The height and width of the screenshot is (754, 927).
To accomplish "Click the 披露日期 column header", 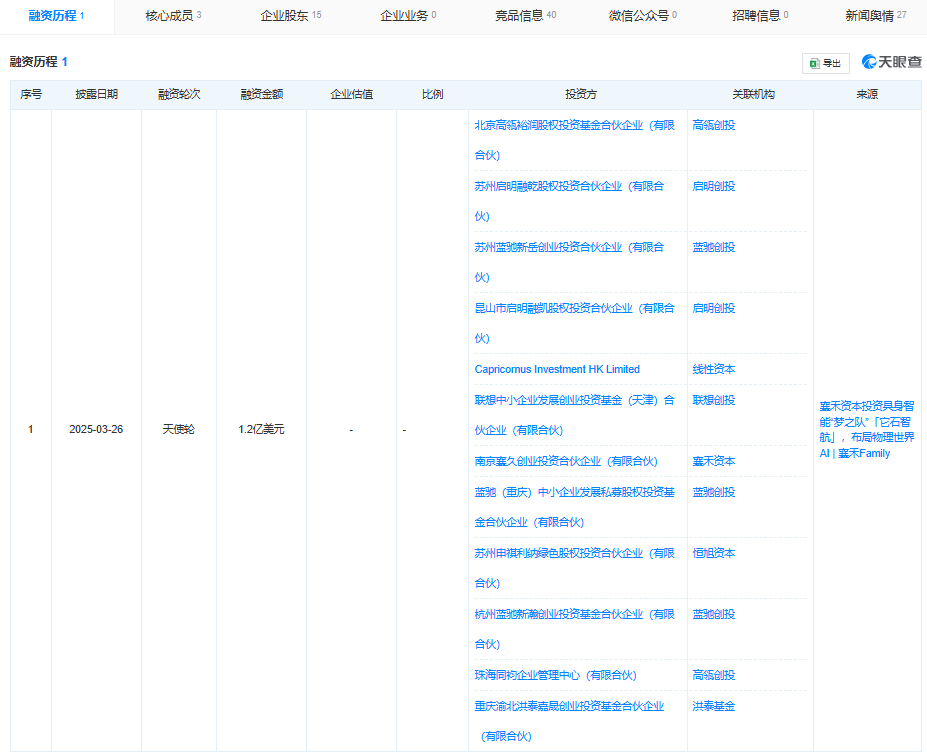I will (x=96, y=95).
